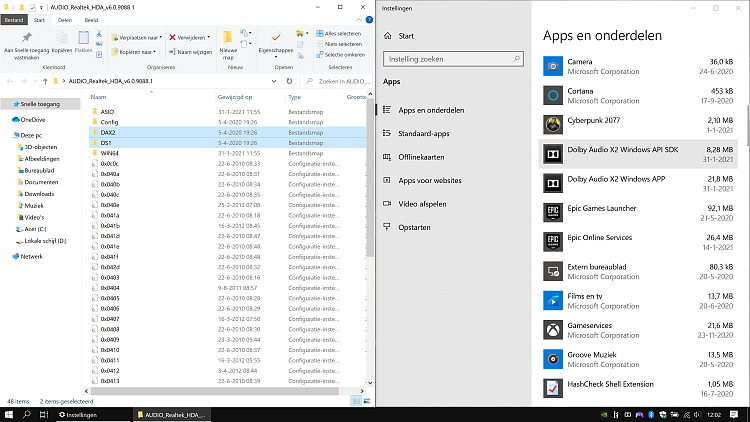This screenshot has width=750, height=422.
Task: Open the taskbar search icon
Action: [x=26, y=414]
